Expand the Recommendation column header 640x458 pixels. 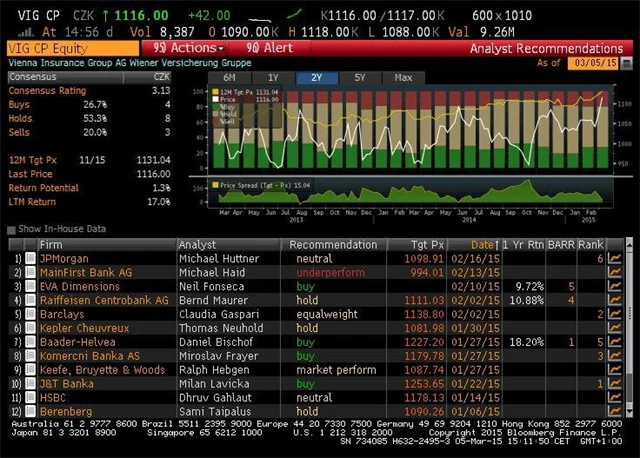(x=333, y=245)
